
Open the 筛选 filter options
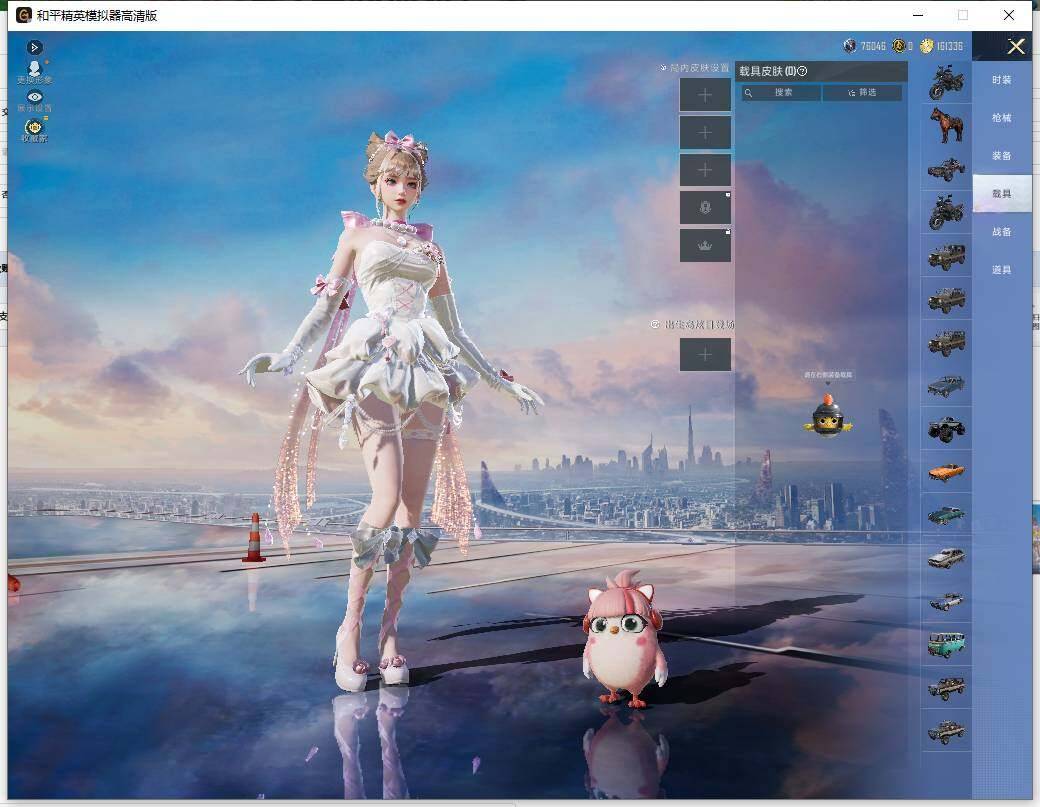(x=862, y=93)
